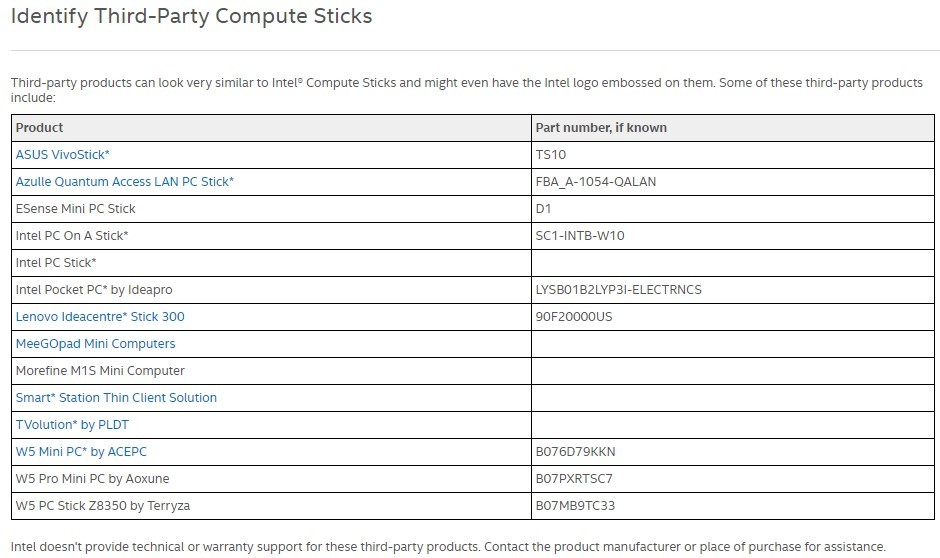This screenshot has width=940, height=558.
Task: Open Azulle Quantum Access LAN PC Stick link
Action: pos(124,182)
